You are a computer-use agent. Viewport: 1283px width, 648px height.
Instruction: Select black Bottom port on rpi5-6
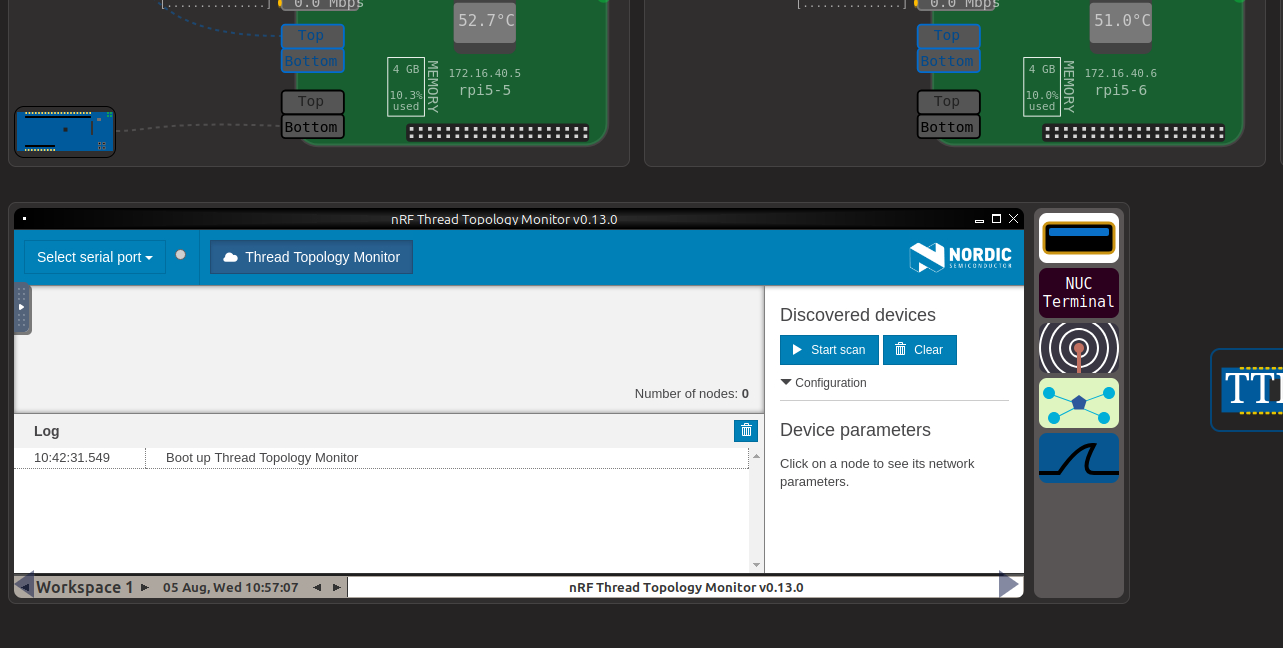tap(948, 127)
